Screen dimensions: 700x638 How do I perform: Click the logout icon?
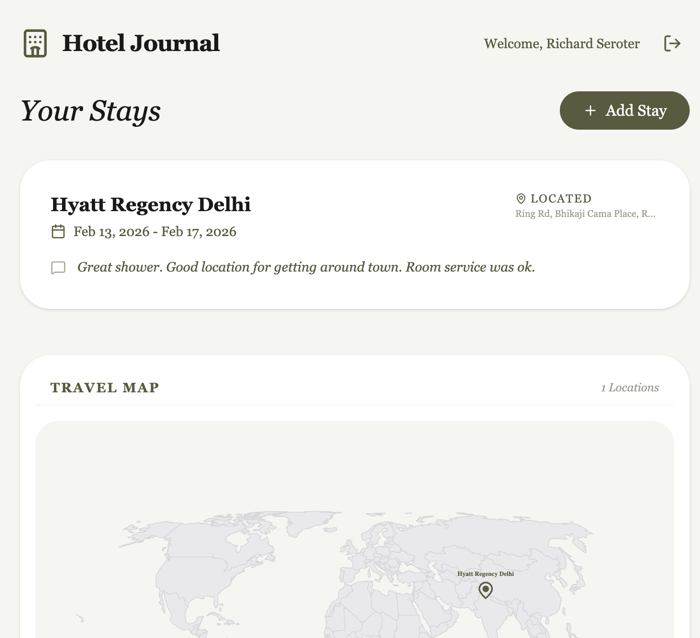[672, 43]
